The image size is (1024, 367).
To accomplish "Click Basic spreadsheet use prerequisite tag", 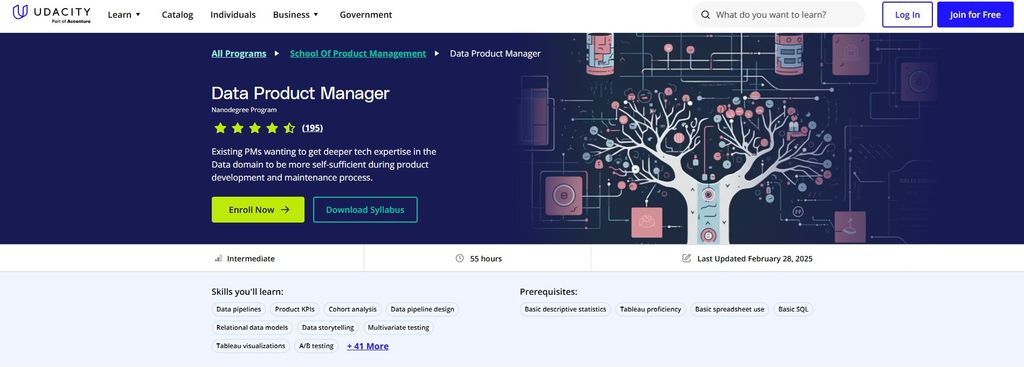I will click(729, 310).
